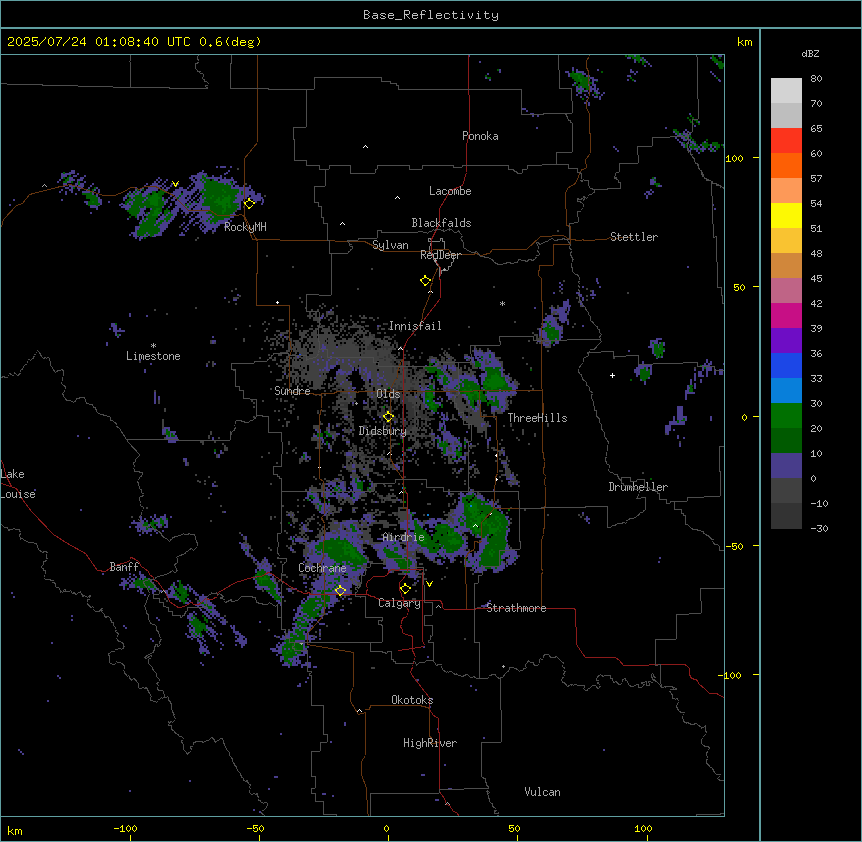This screenshot has height=842, width=862.
Task: Click the Blackfalds city label
Action: [441, 223]
